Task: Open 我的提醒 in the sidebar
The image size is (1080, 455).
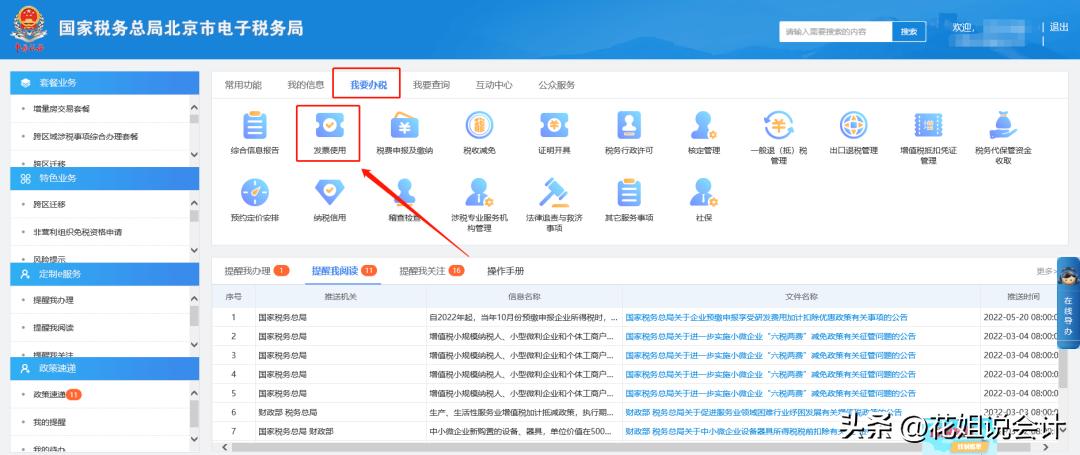Action: point(50,421)
